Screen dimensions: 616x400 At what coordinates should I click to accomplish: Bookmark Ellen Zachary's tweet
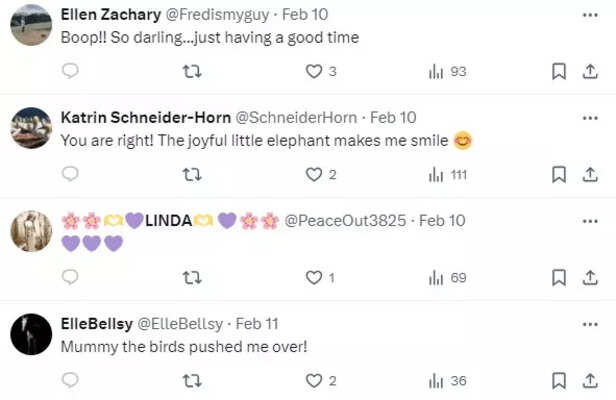pos(560,71)
